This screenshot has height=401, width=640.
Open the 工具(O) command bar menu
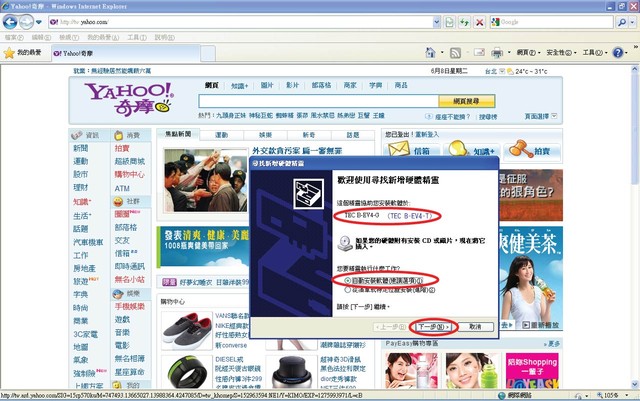[x=595, y=53]
